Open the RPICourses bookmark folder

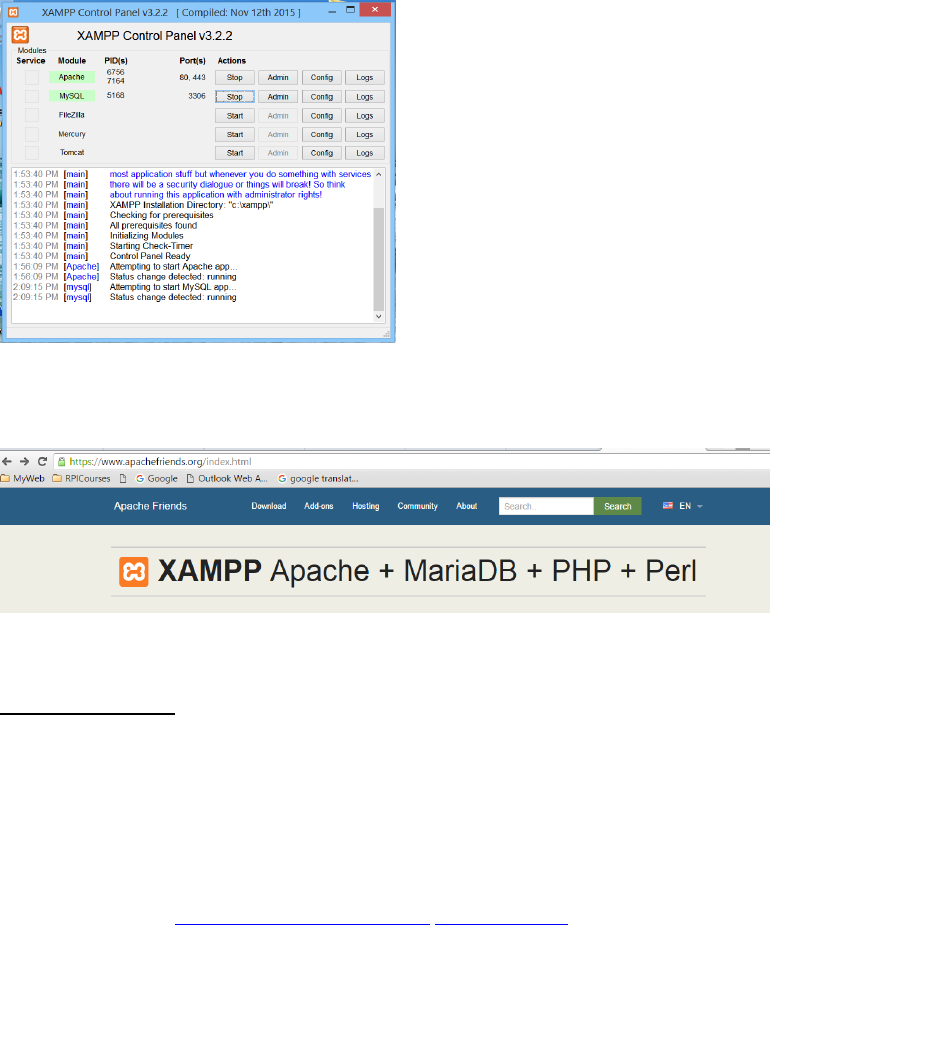click(x=81, y=478)
